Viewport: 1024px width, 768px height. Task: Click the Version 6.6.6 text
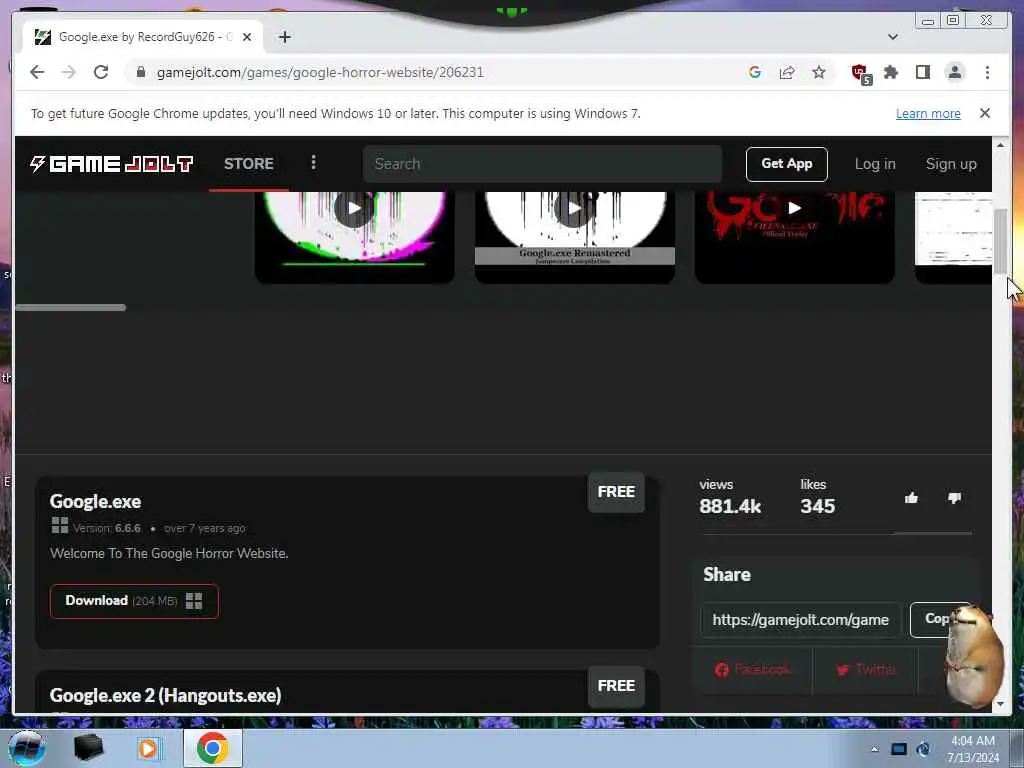[106, 528]
